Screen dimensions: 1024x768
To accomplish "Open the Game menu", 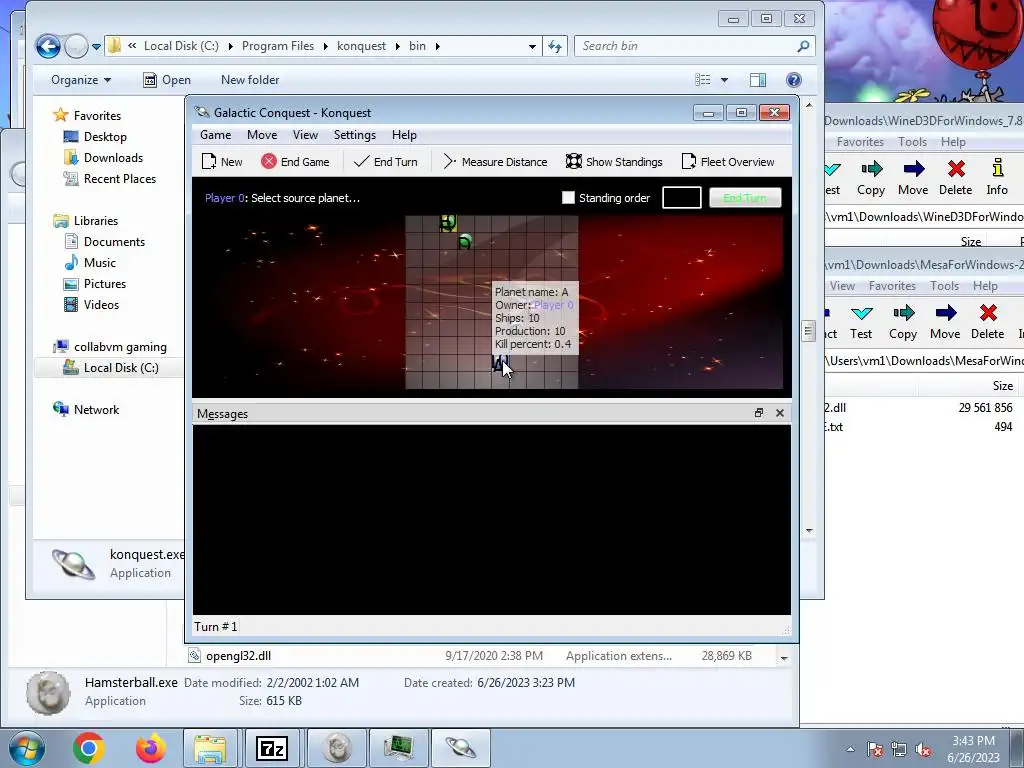I will [216, 135].
